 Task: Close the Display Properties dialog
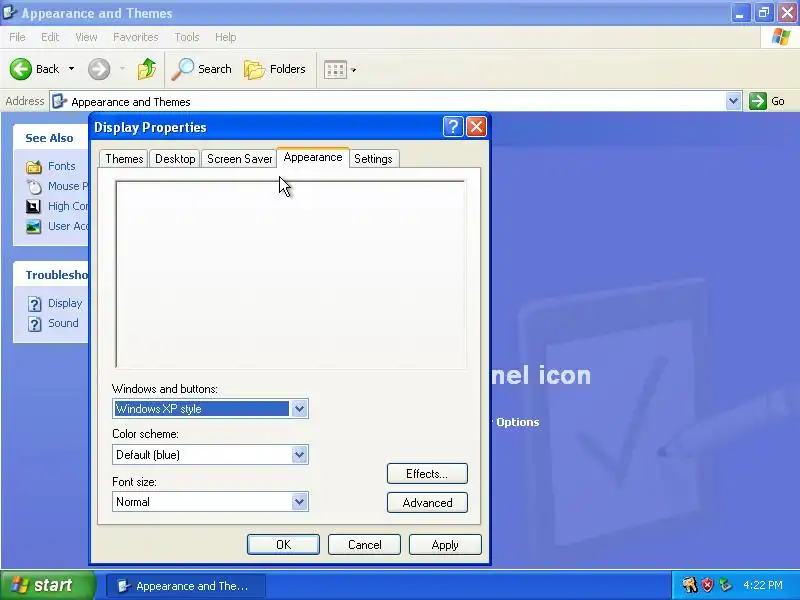476,127
